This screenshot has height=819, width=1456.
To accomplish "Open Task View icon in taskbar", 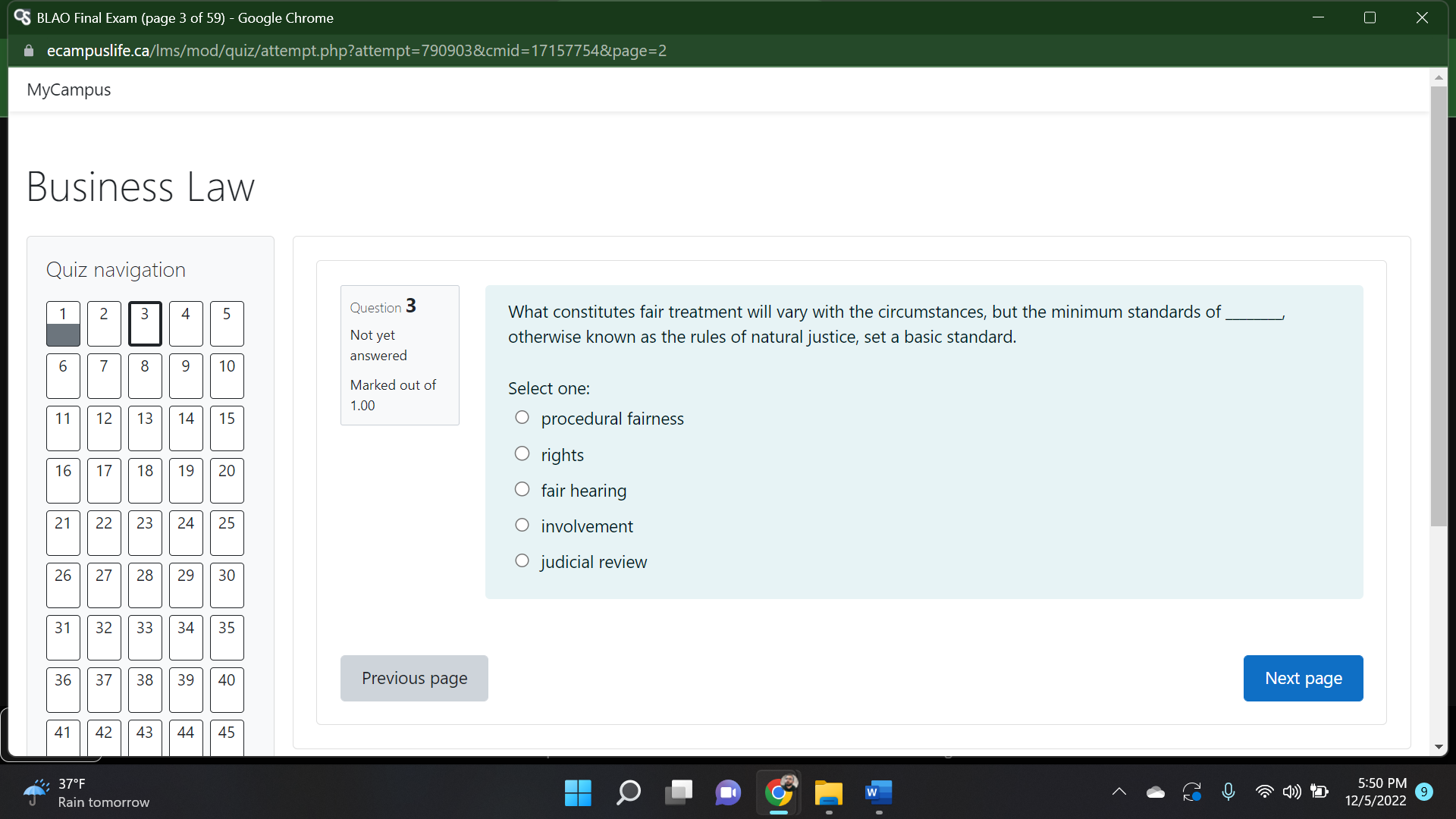I will pos(678,792).
